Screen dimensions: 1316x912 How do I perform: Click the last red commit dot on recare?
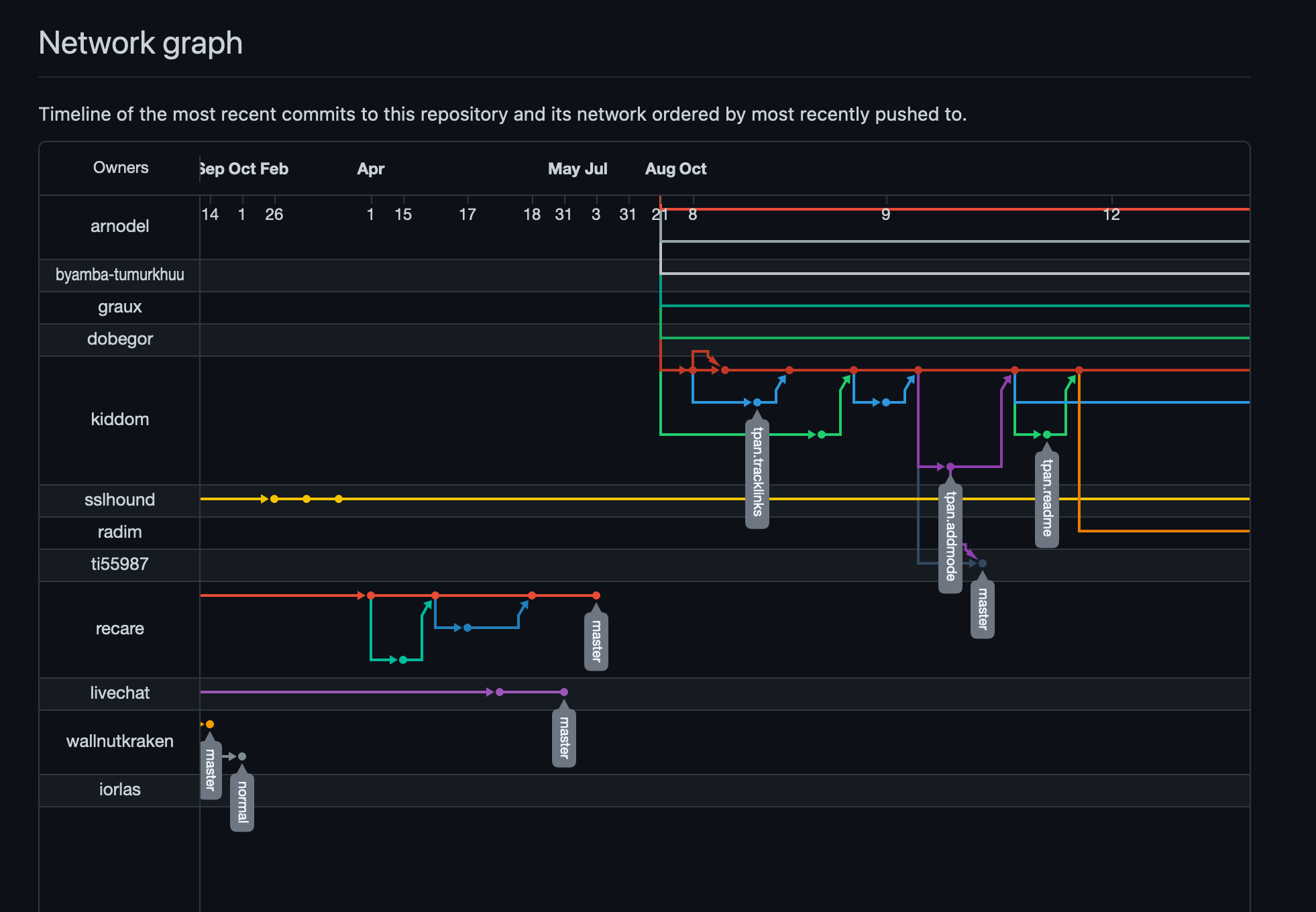click(596, 595)
